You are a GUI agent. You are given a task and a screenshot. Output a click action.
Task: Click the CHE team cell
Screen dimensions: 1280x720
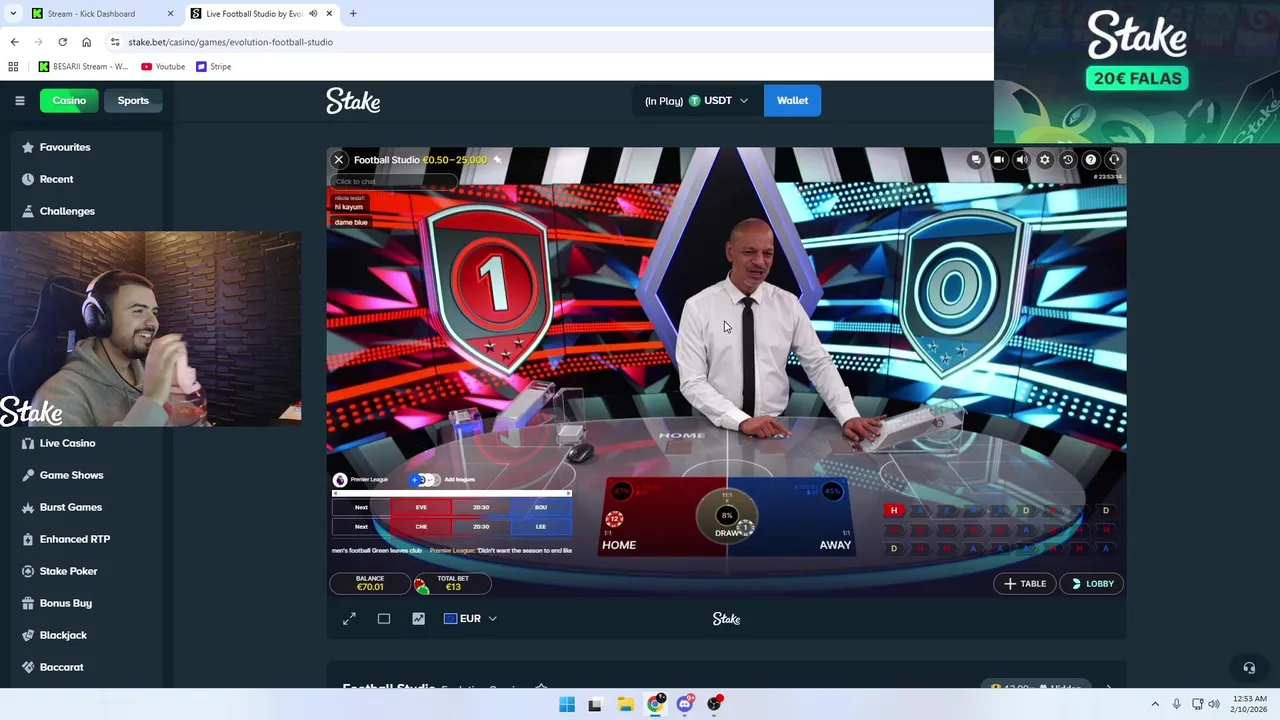coord(421,527)
